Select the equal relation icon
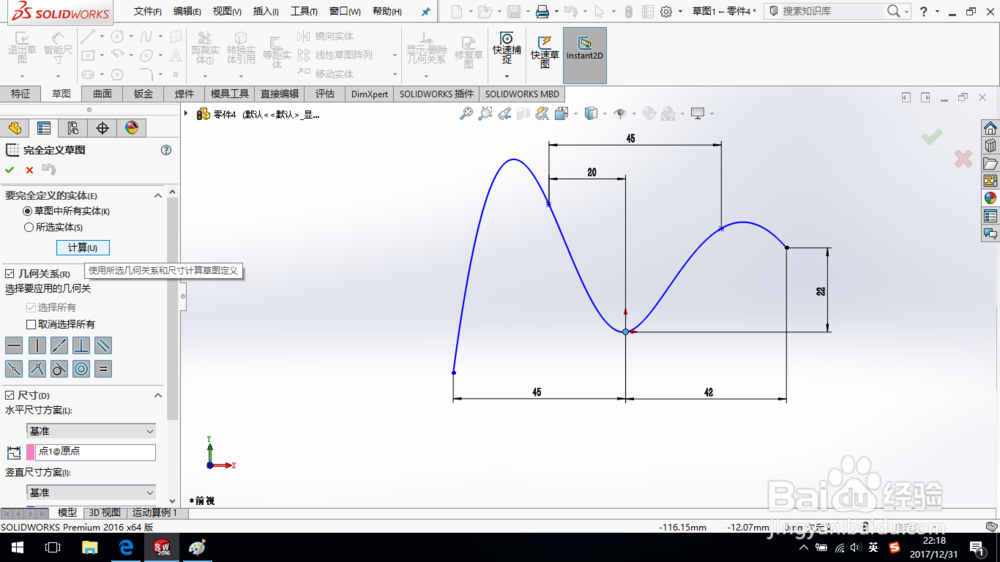This screenshot has width=1000, height=562. pyautogui.click(x=103, y=369)
